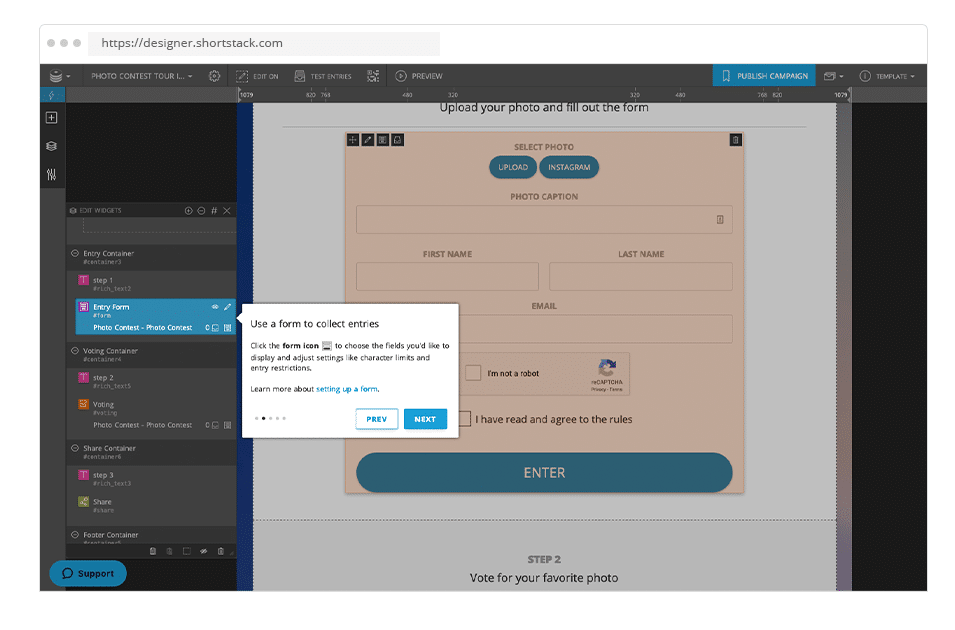Open the layers icon in left sidebar
955x630 pixels.
[52, 146]
